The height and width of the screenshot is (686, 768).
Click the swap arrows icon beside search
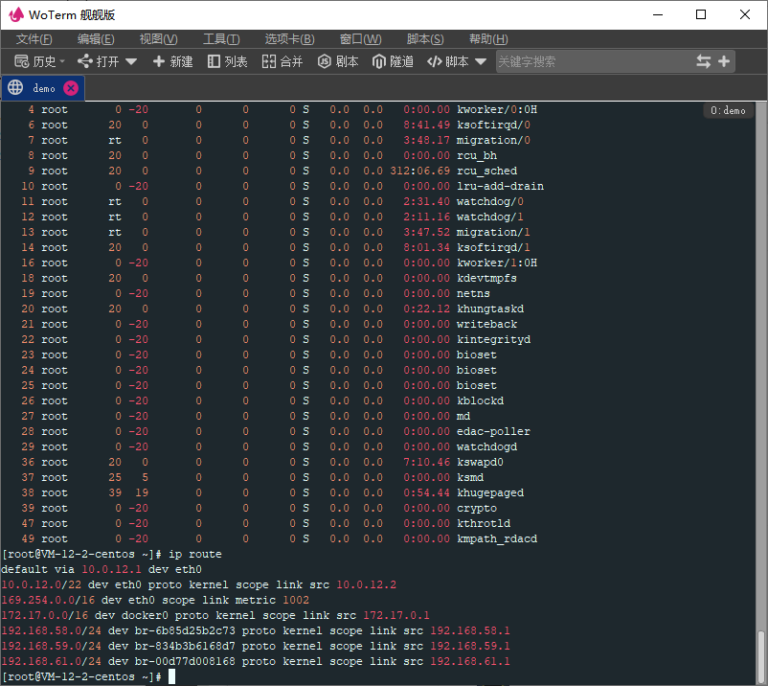pyautogui.click(x=704, y=62)
